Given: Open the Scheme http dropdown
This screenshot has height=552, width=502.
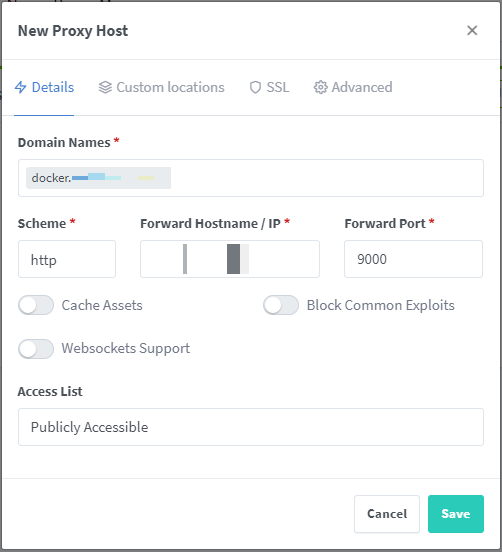Looking at the screenshot, I should point(67,259).
